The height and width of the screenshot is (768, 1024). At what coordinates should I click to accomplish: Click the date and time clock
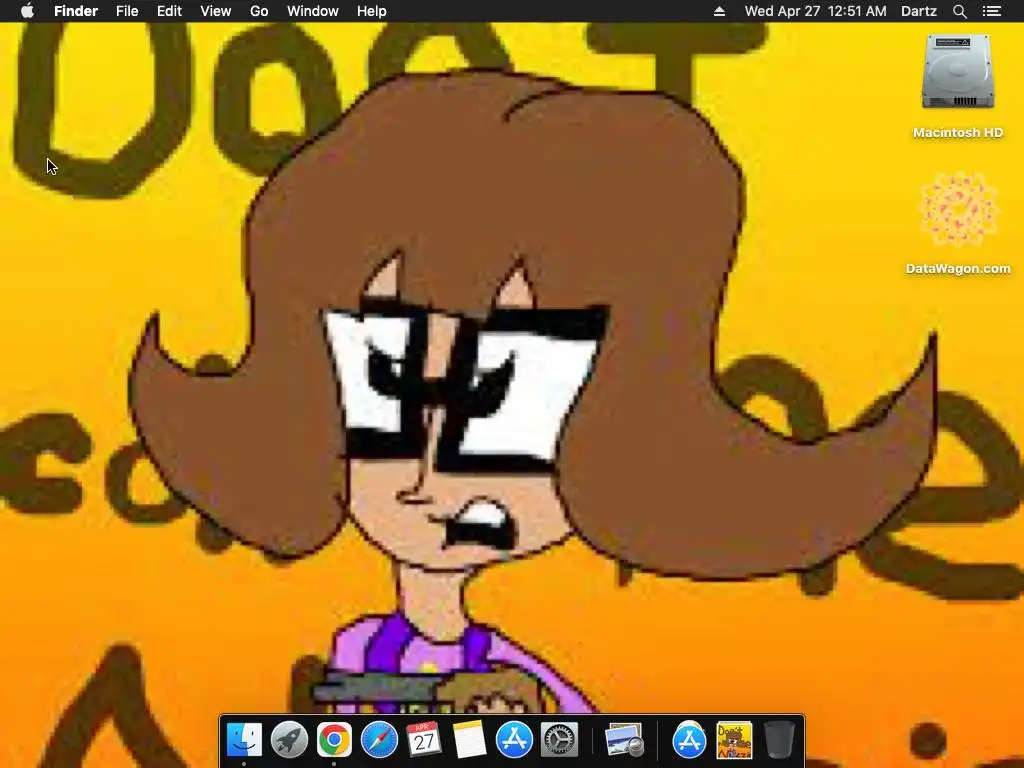[x=816, y=11]
